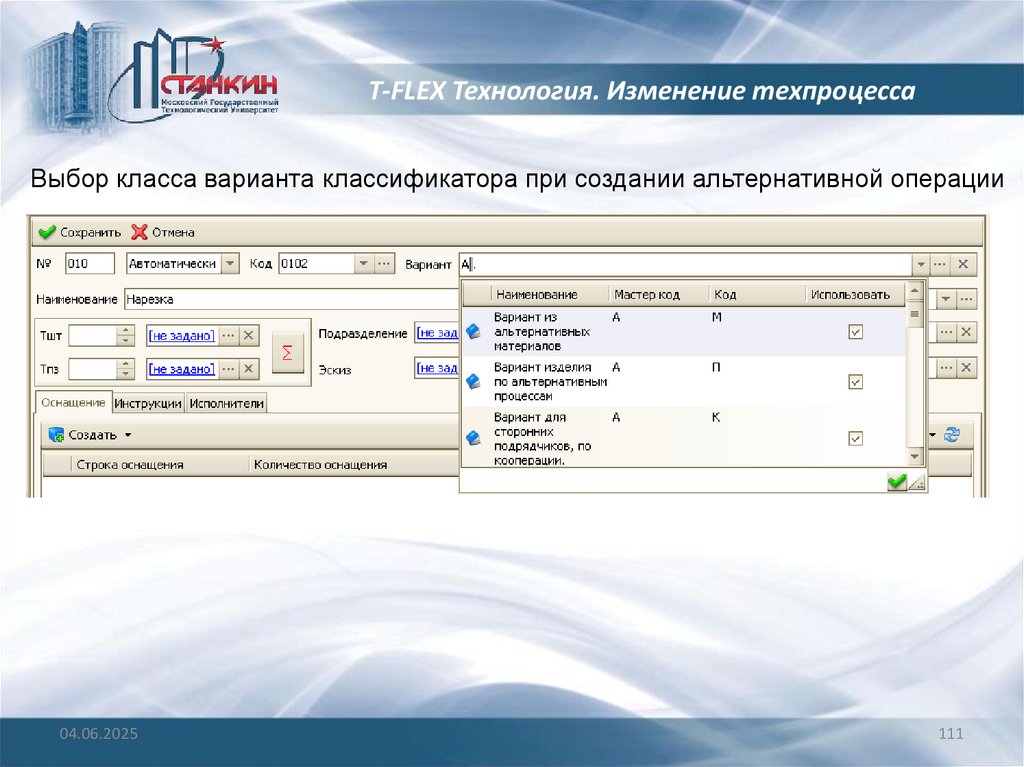Click the Тшт numeric input field
1024x767 pixels.
point(93,336)
